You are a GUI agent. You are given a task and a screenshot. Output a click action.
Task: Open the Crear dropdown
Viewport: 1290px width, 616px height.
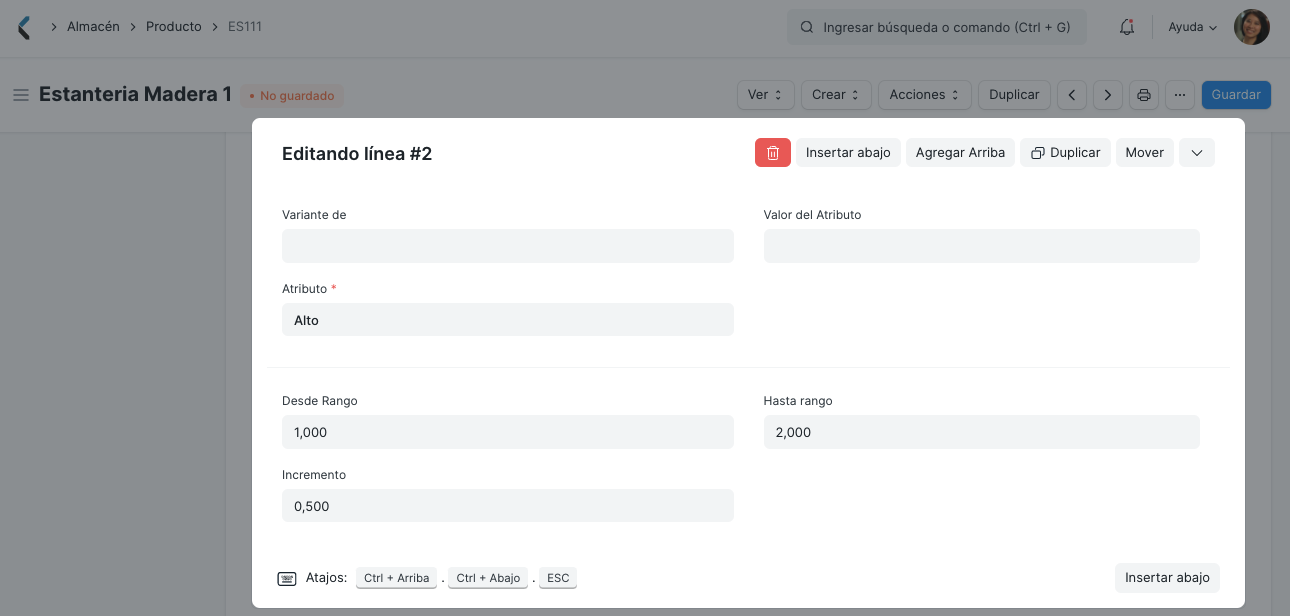click(836, 95)
